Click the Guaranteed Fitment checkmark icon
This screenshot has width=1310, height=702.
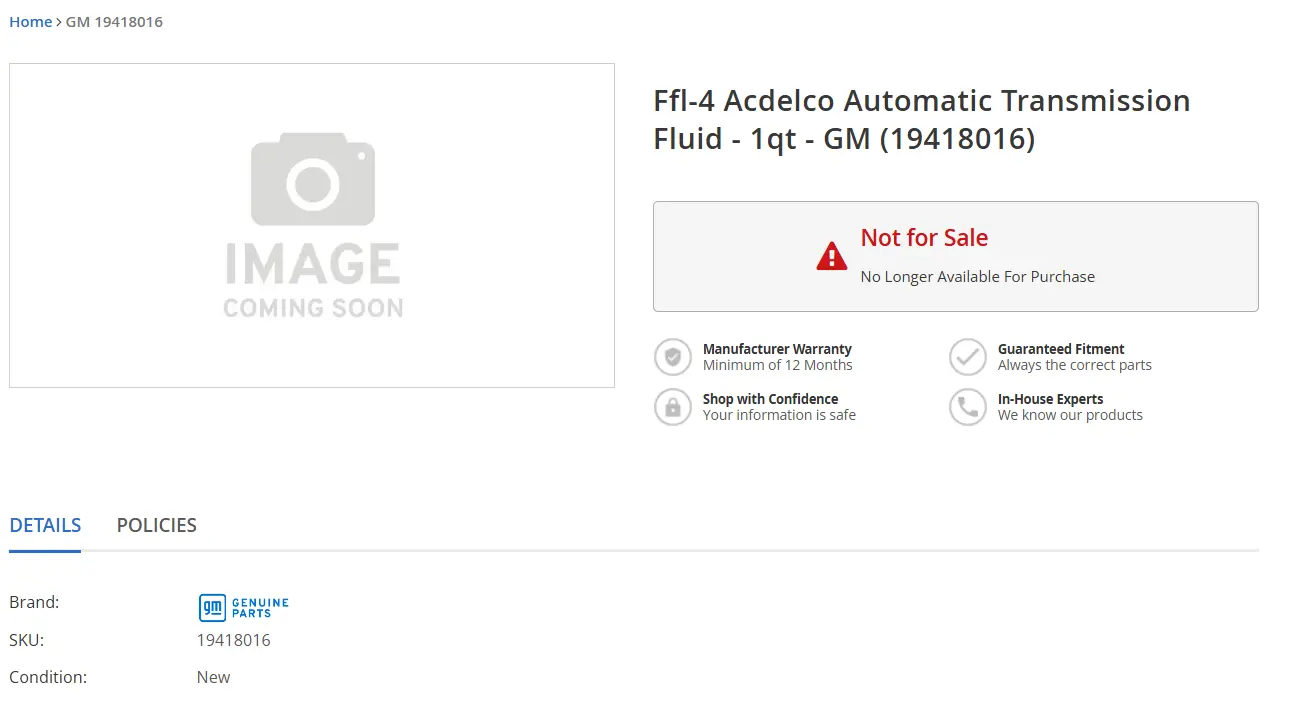tap(968, 357)
